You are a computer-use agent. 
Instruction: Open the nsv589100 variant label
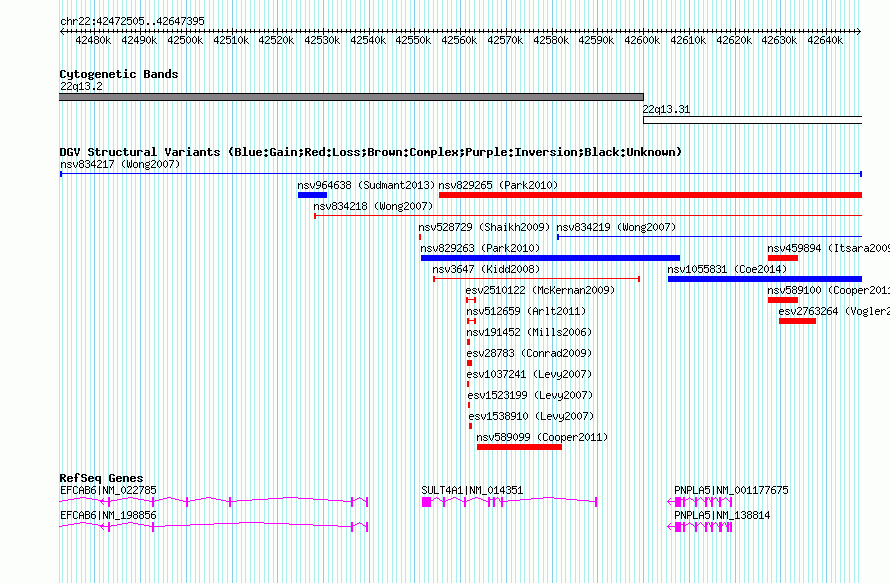click(828, 290)
